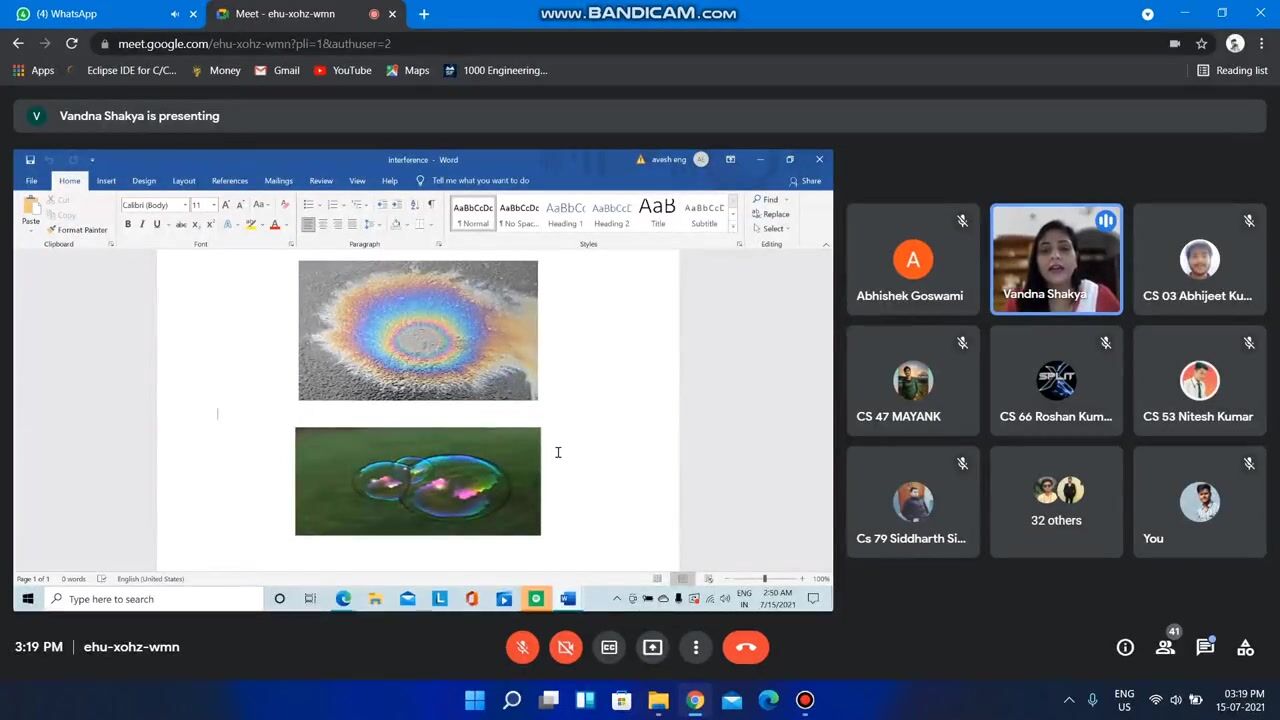Open a new Chrome tab

[424, 14]
